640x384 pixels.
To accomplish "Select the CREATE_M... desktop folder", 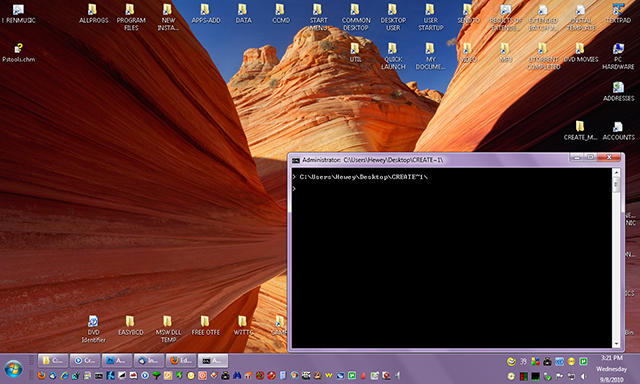I will (x=580, y=130).
